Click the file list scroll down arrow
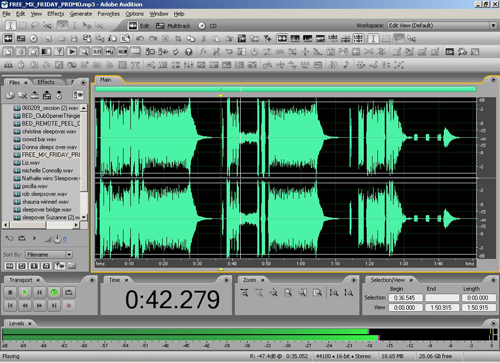 (x=84, y=217)
